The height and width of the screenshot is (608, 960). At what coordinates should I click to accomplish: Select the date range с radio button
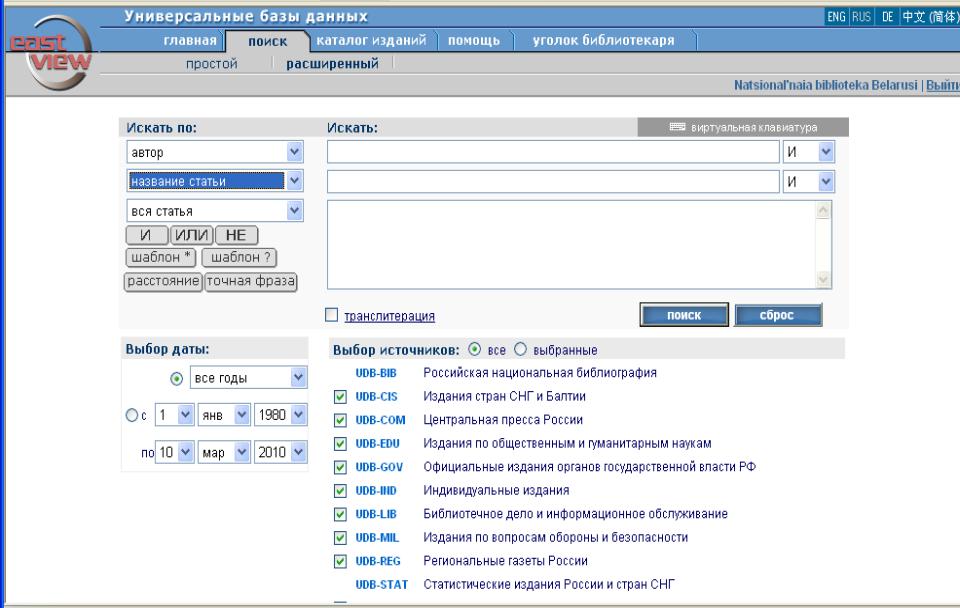point(131,415)
